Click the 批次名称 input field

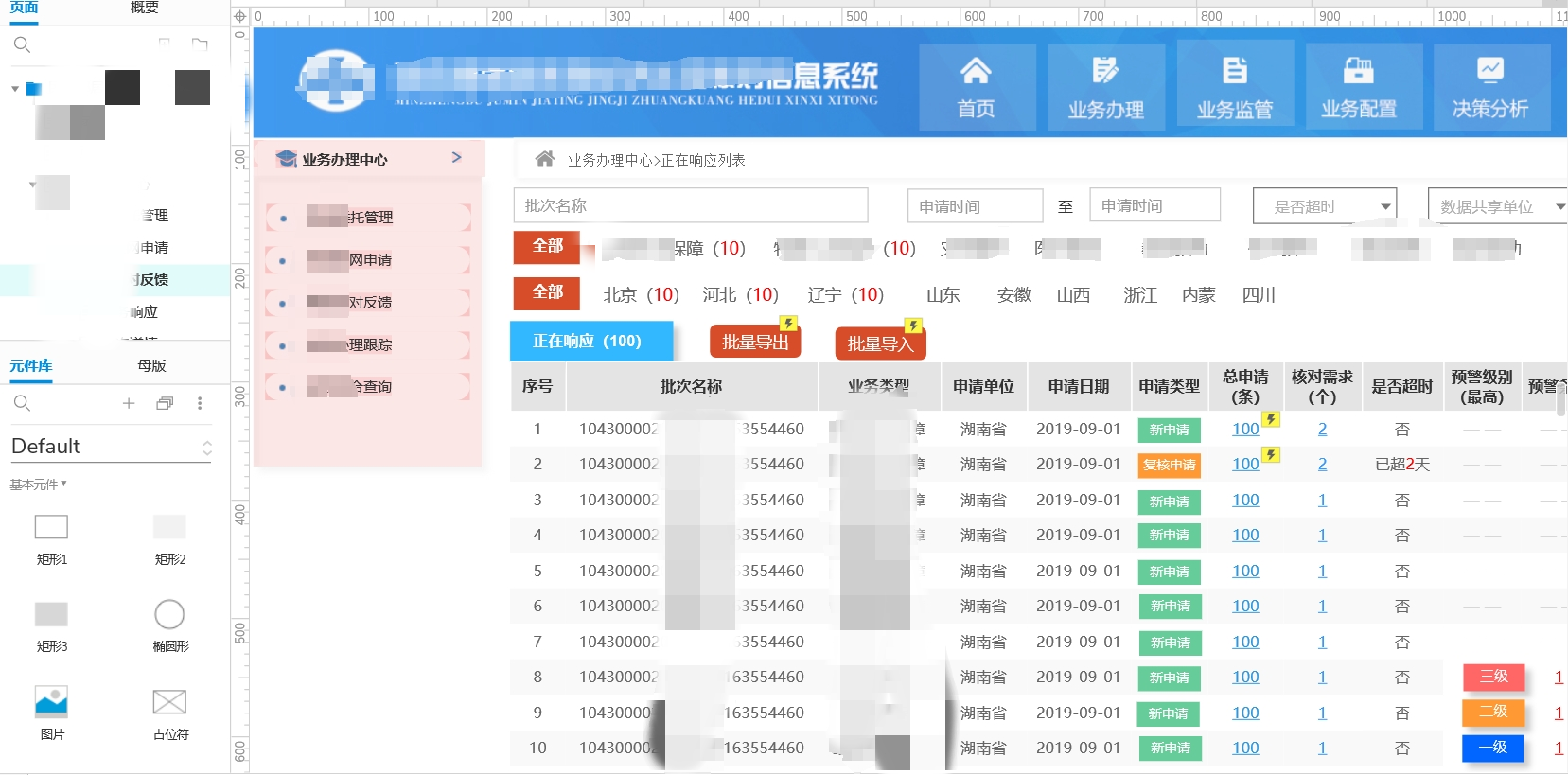point(691,205)
